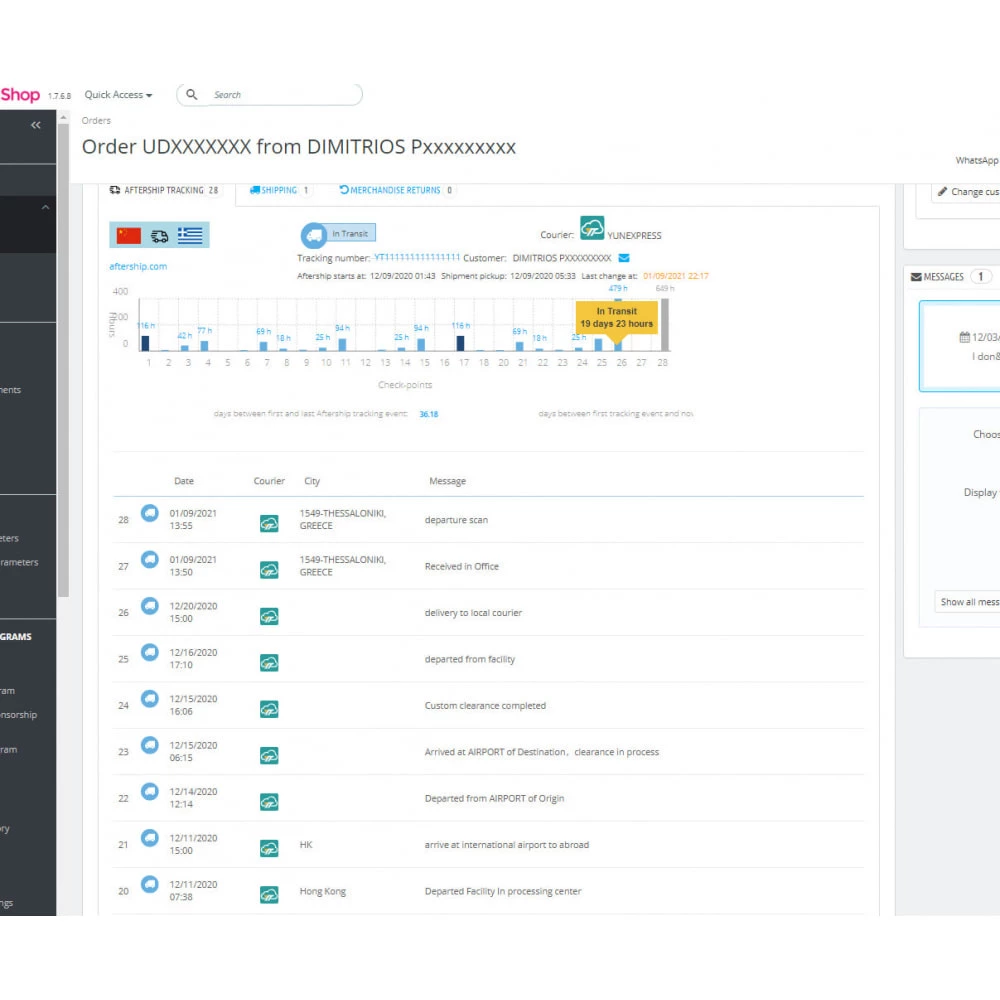Click the search magnifier icon
1000x1000 pixels.
191,94
